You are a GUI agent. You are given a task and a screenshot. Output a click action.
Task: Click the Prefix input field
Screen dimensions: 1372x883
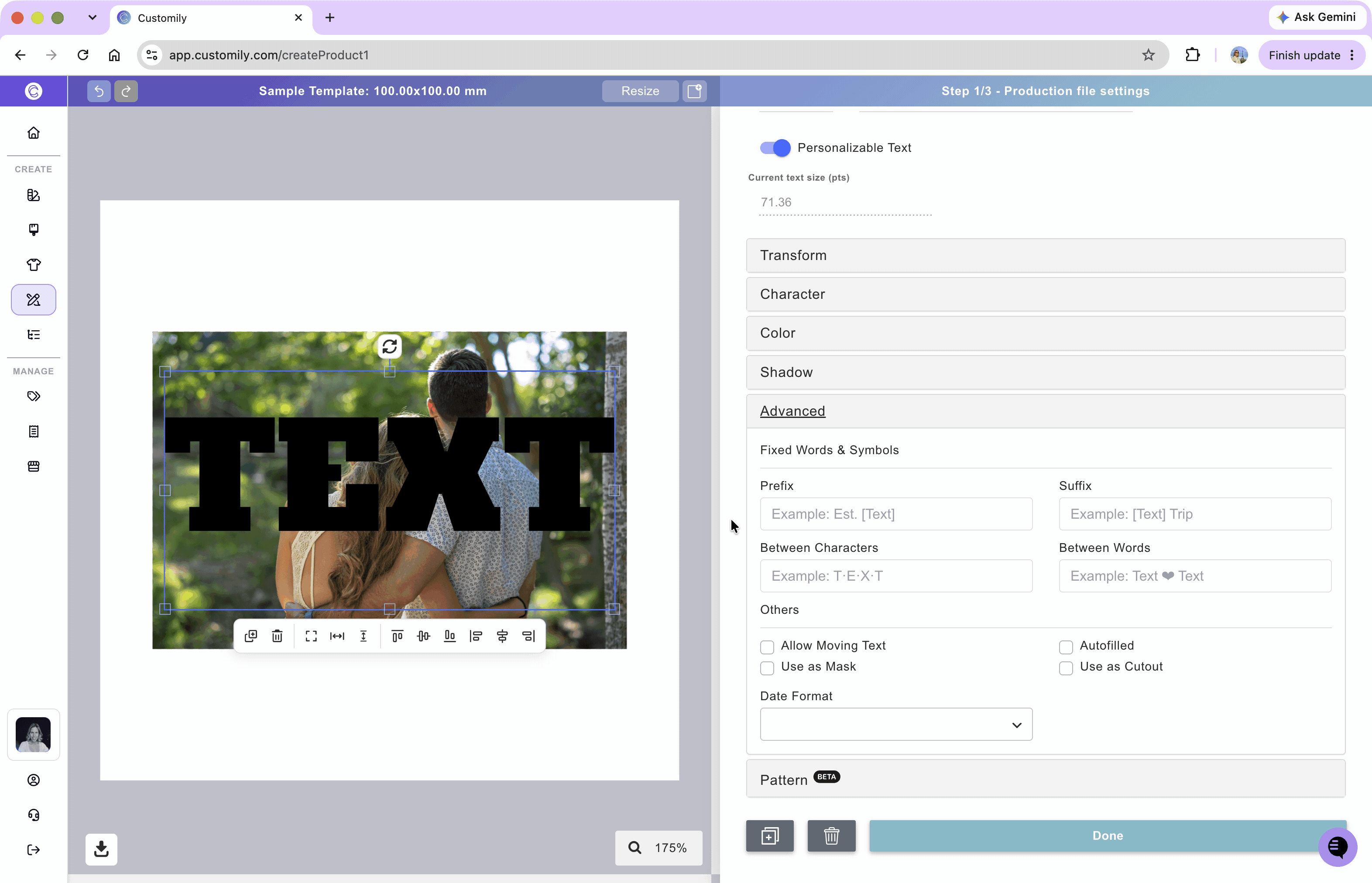point(896,514)
